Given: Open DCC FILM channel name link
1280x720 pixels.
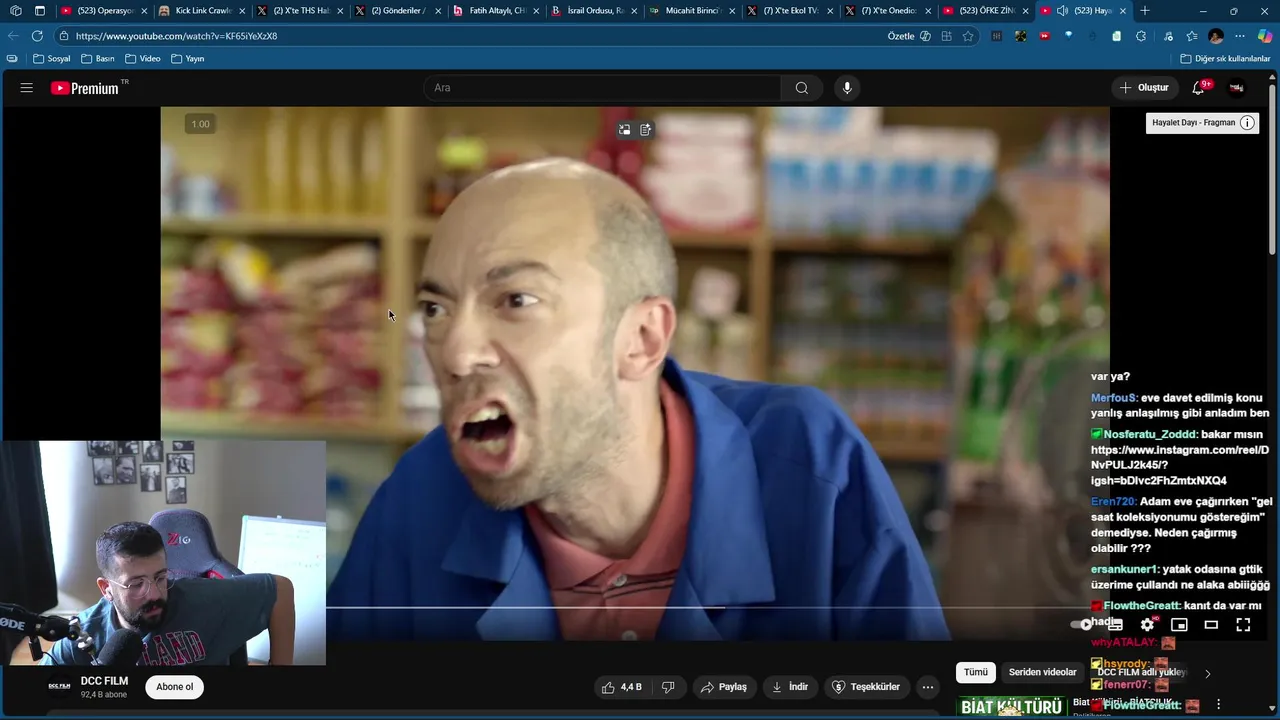Looking at the screenshot, I should [x=104, y=681].
